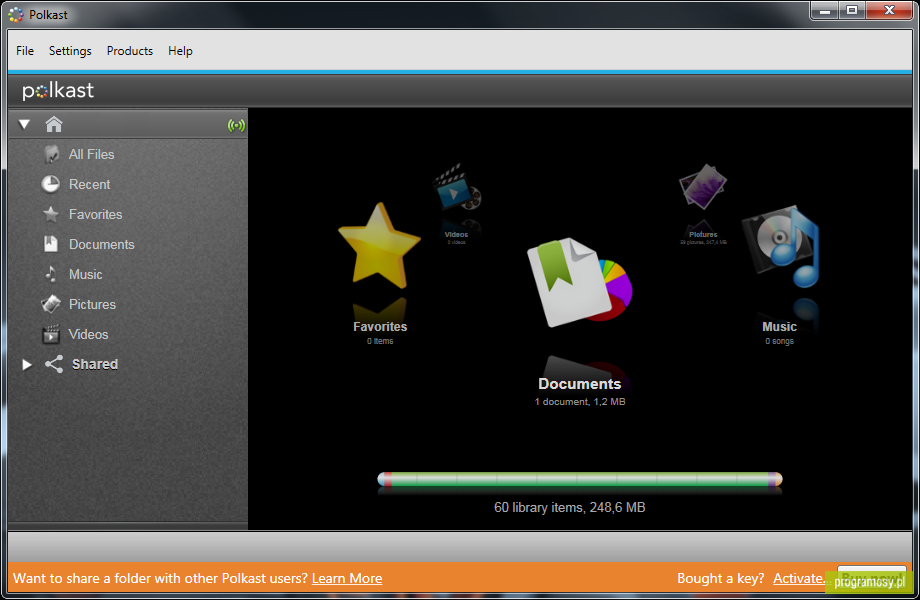Click the Music caption in carousel
Screen dimensions: 920x600
tap(779, 327)
